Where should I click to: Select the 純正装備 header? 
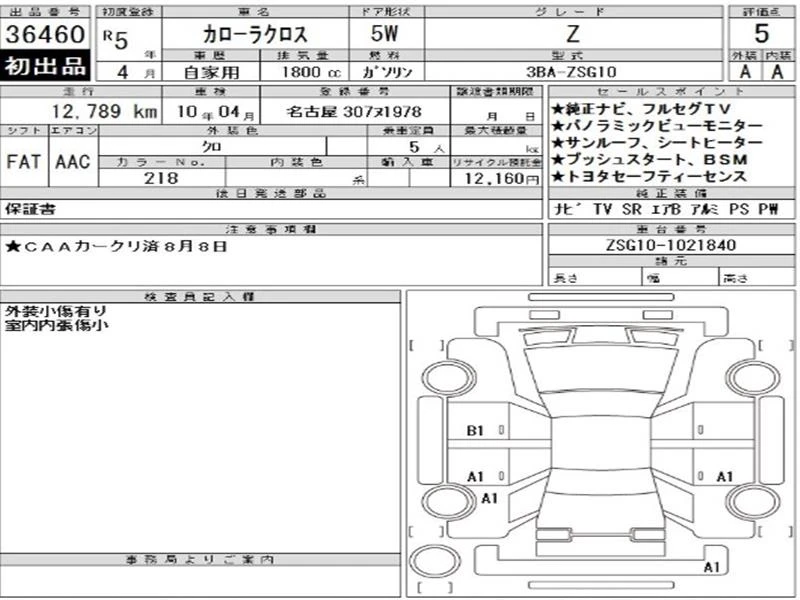[670, 193]
